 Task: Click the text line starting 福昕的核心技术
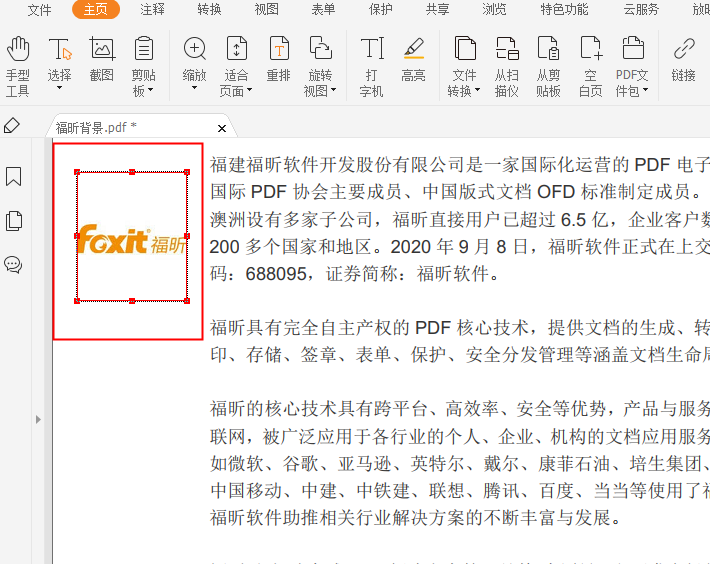(x=460, y=409)
